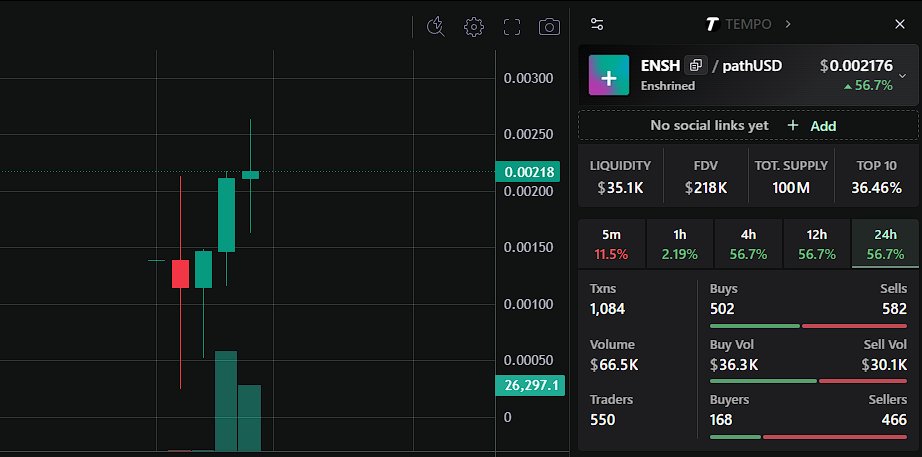
Task: Close the pair details panel
Action: tap(900, 24)
